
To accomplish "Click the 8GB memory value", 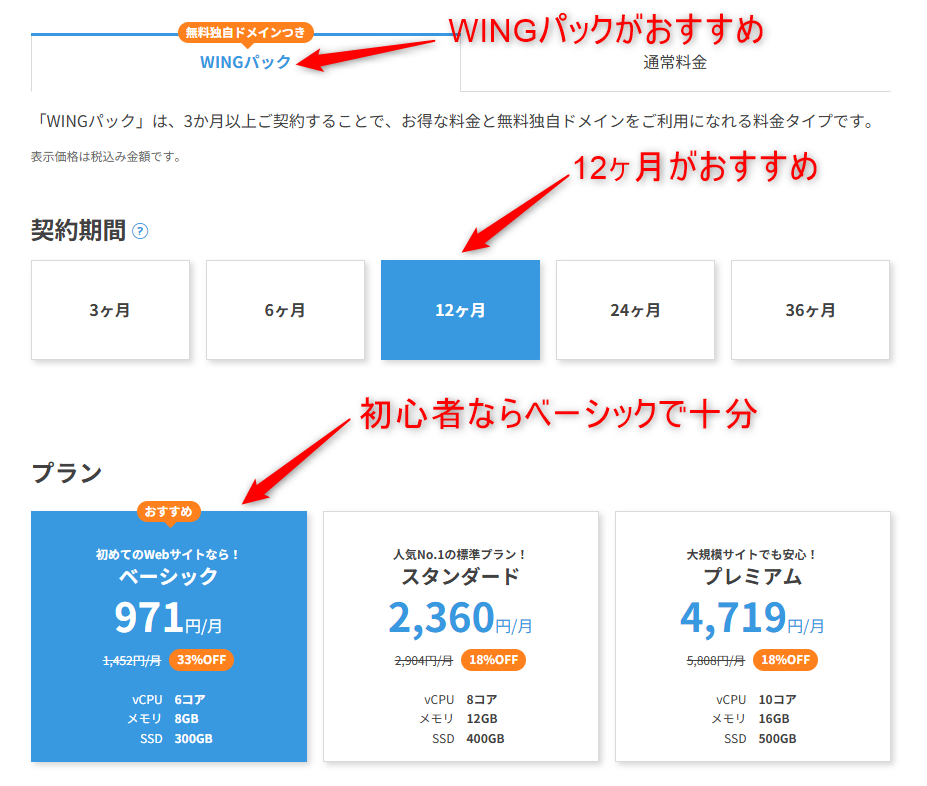I will click(186, 719).
